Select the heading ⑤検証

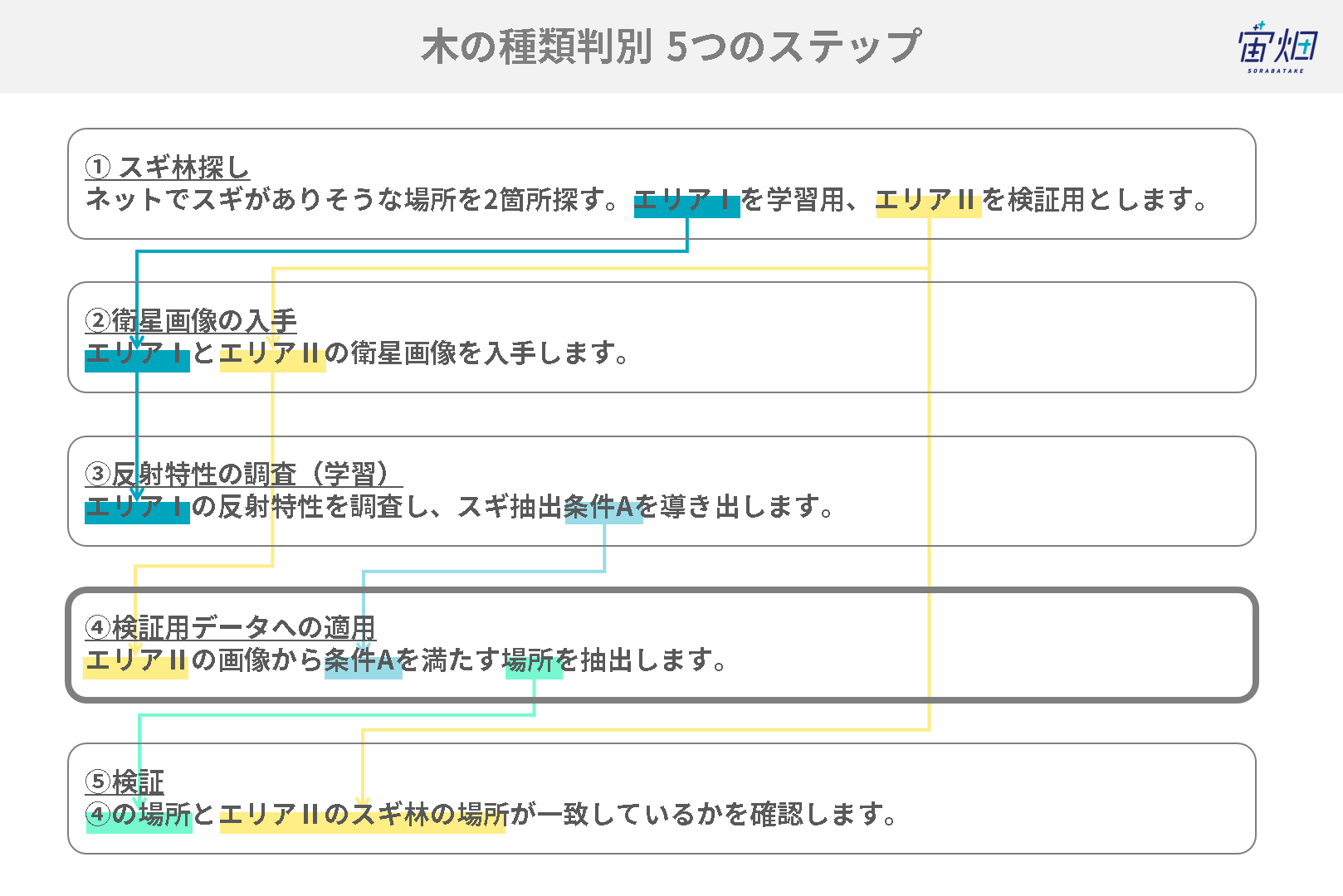(125, 781)
